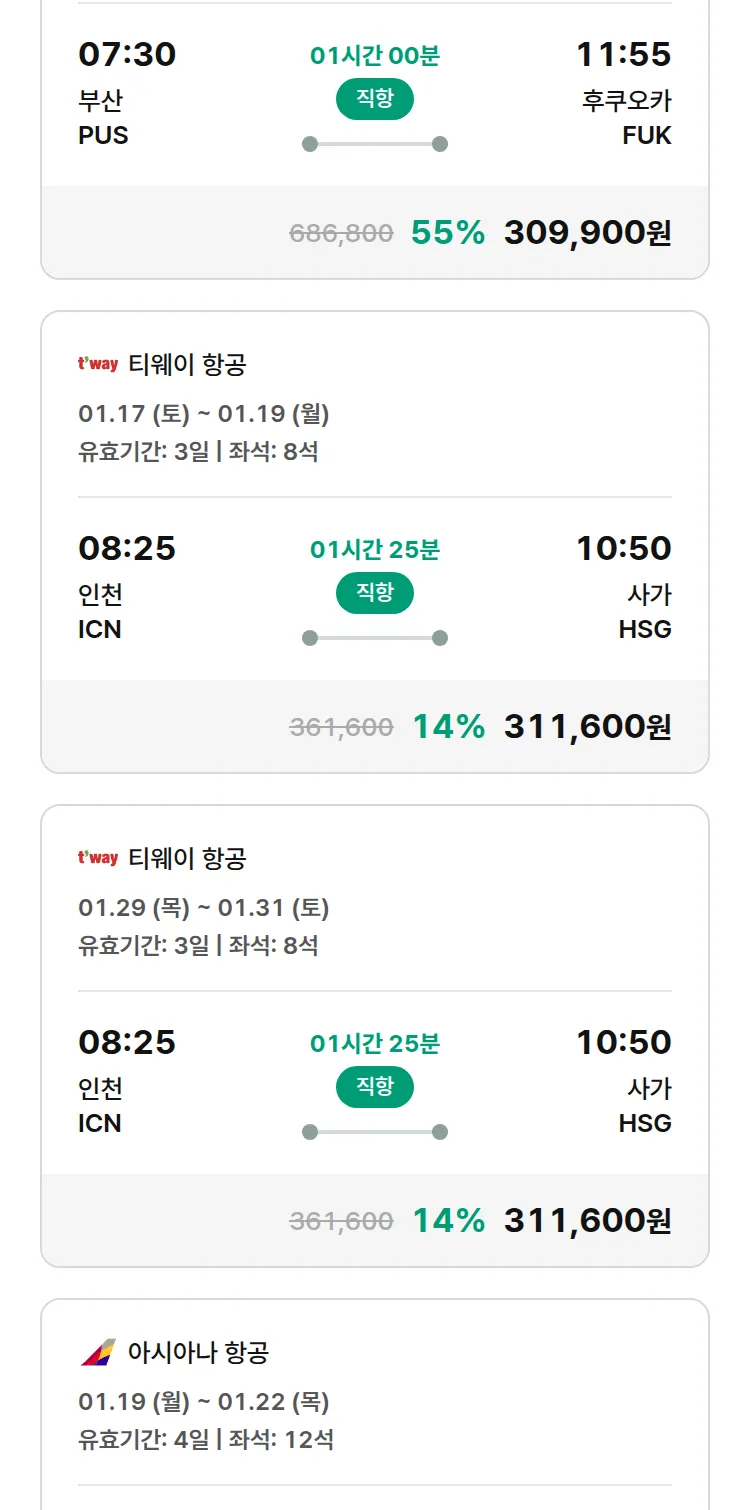This screenshot has height=1510, width=750.
Task: Click the Asiana Airlines logo icon
Action: point(98,1353)
